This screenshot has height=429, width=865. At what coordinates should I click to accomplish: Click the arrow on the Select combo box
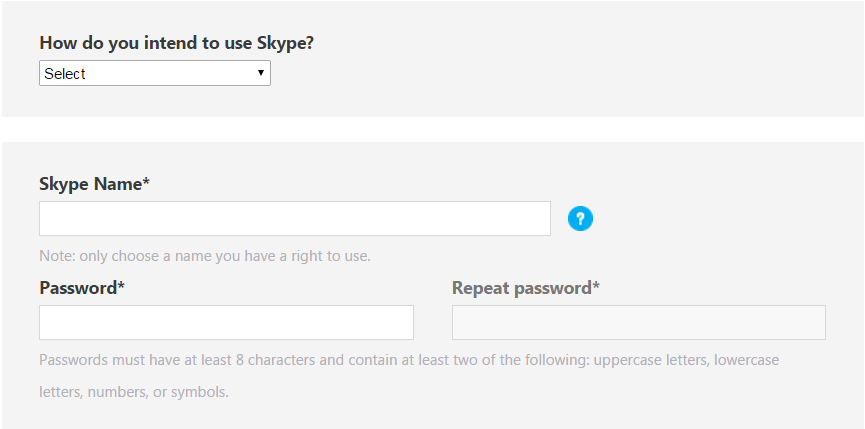pyautogui.click(x=261, y=73)
